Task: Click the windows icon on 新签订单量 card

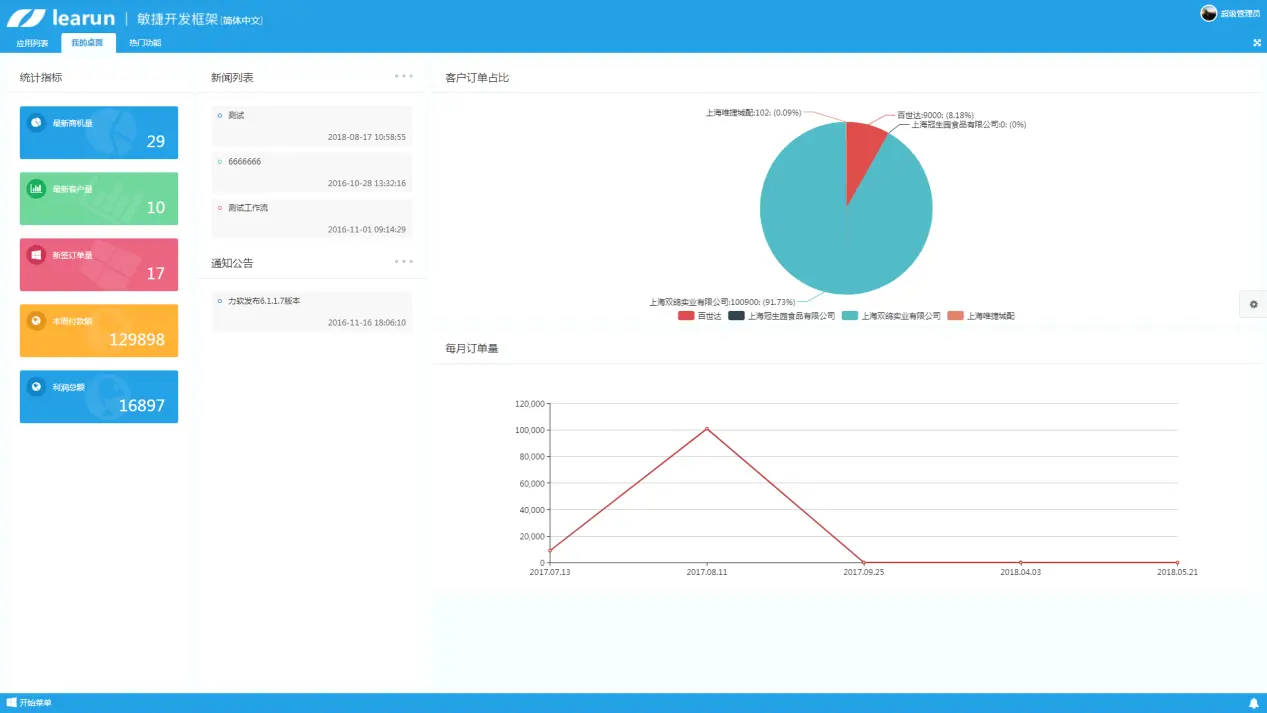Action: (x=36, y=254)
